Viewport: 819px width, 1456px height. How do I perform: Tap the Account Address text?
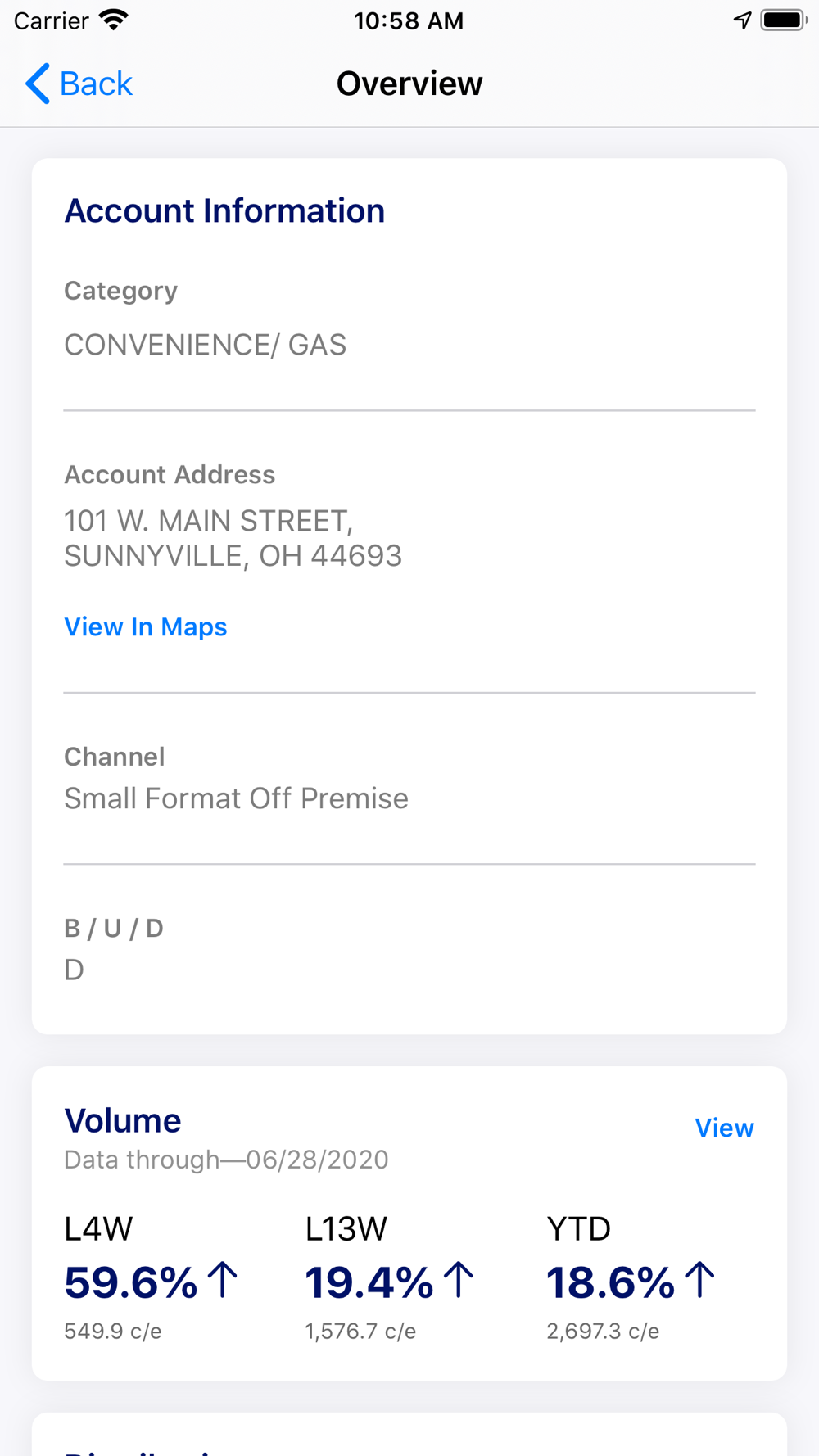[233, 538]
